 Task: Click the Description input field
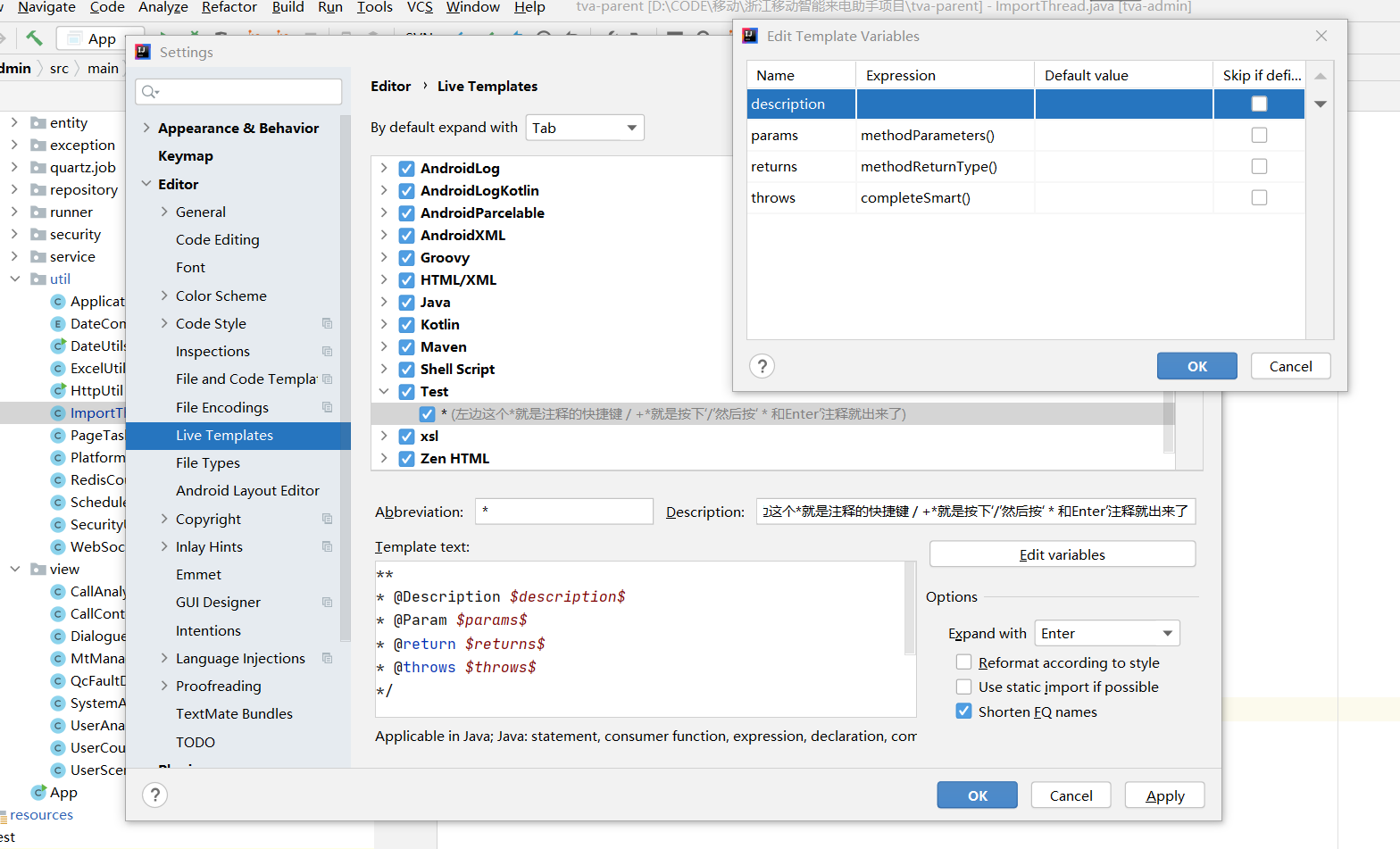[x=976, y=512]
